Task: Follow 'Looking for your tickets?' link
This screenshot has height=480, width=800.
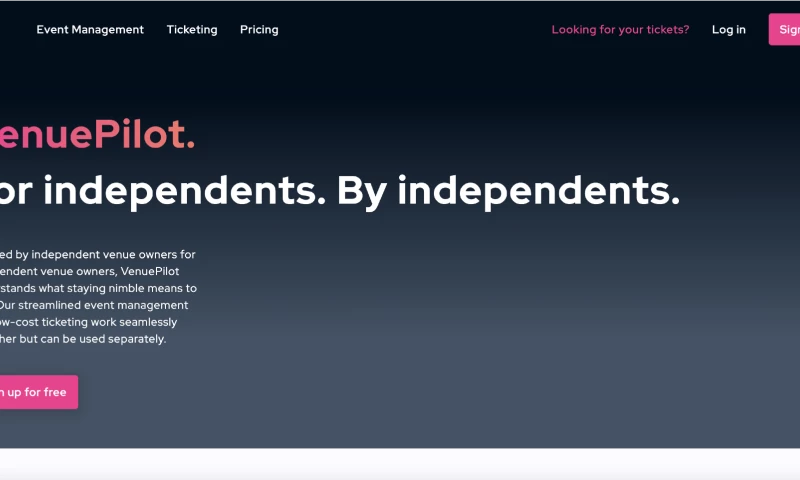Action: [620, 30]
